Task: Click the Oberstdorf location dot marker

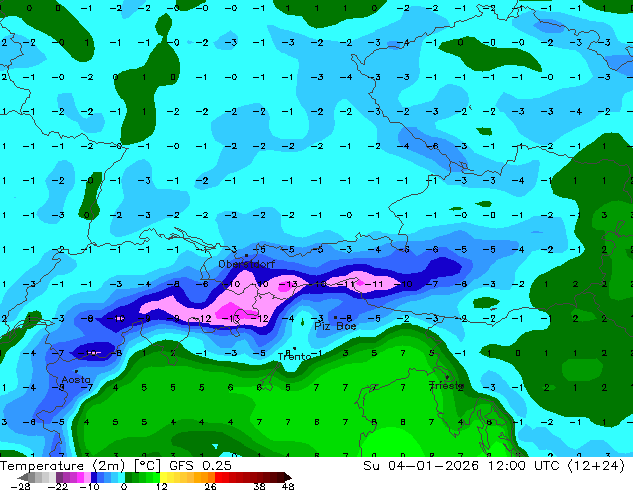Action: point(246,256)
